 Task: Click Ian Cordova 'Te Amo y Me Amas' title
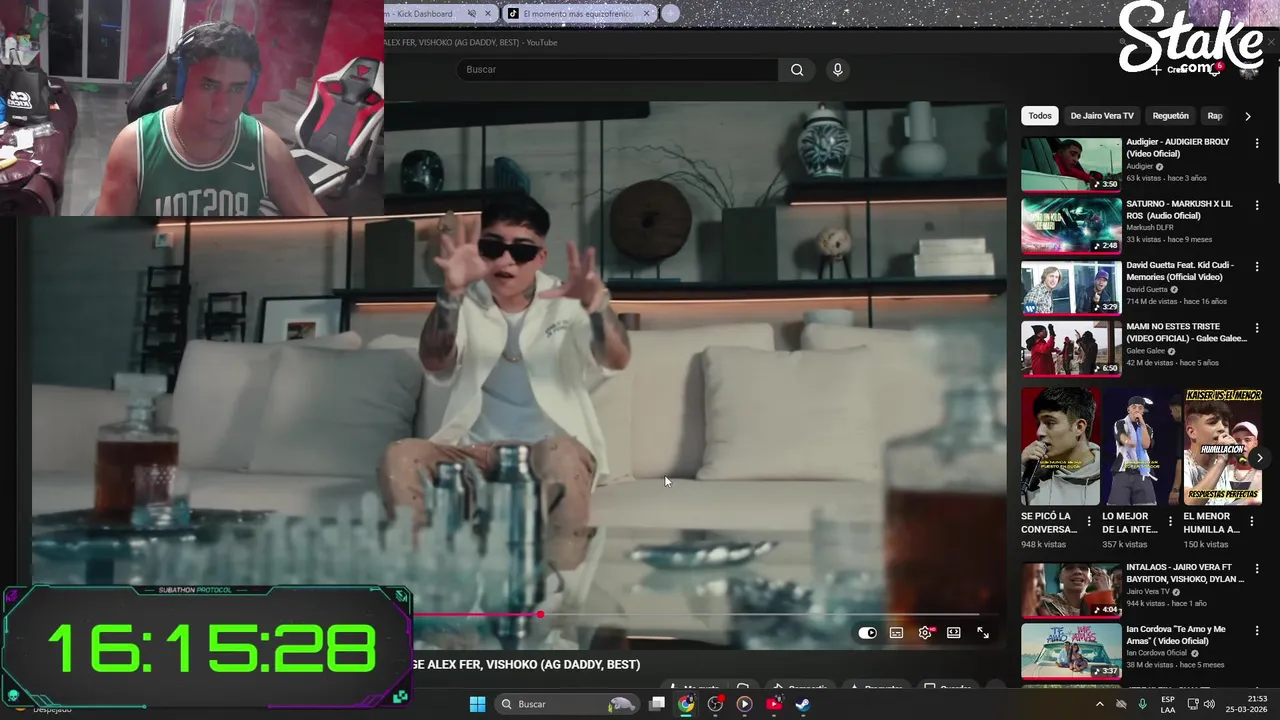point(1176,635)
